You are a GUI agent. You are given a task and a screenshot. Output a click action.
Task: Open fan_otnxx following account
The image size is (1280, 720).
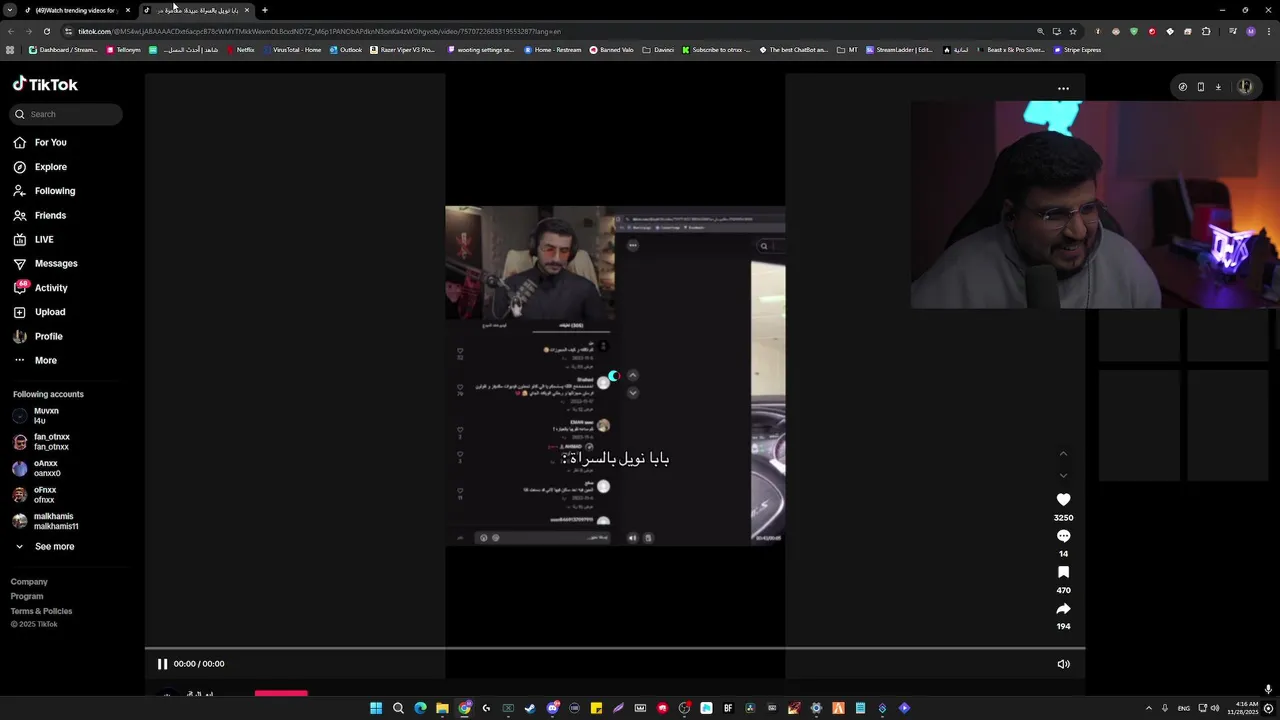[42, 442]
